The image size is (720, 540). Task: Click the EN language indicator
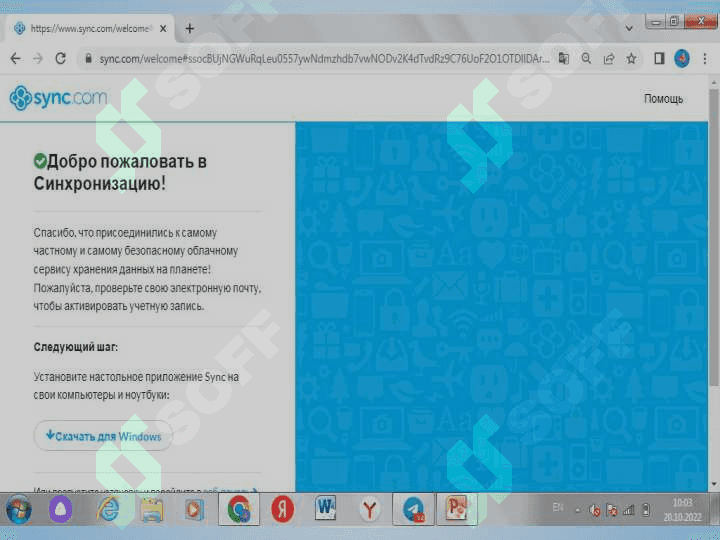point(558,507)
